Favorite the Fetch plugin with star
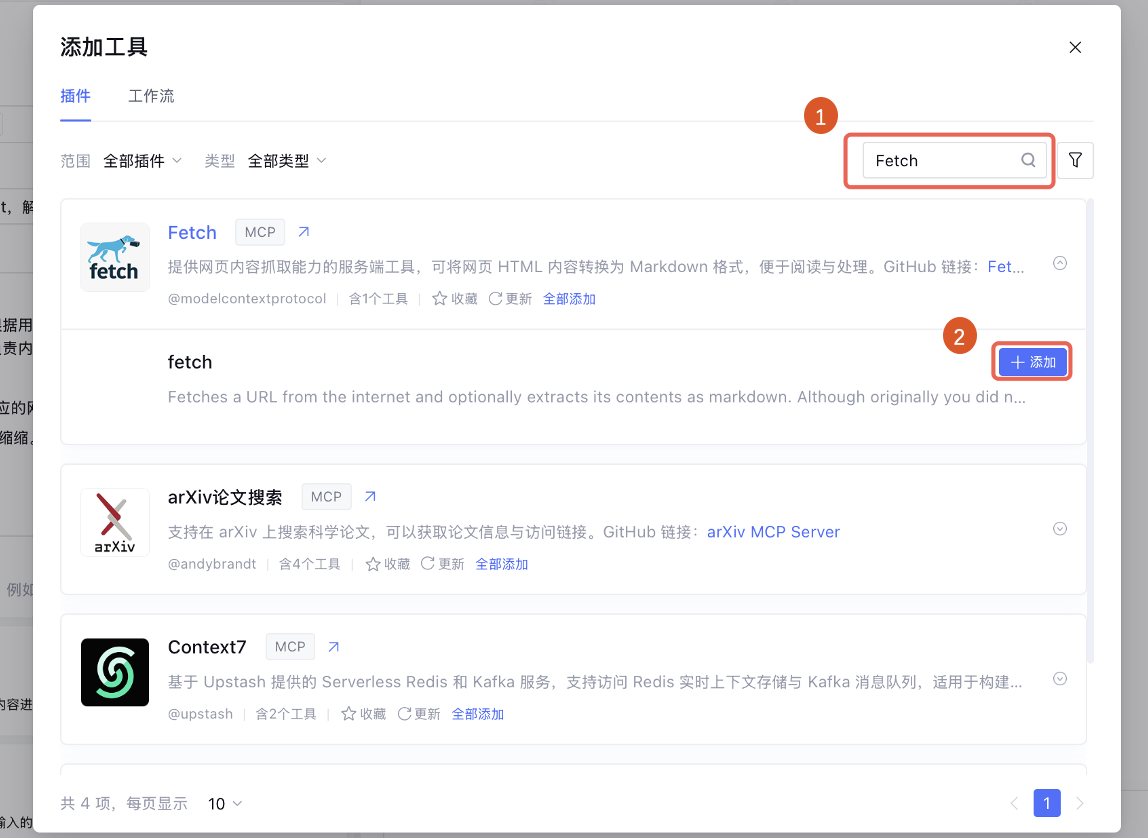The image size is (1148, 838). tap(454, 299)
